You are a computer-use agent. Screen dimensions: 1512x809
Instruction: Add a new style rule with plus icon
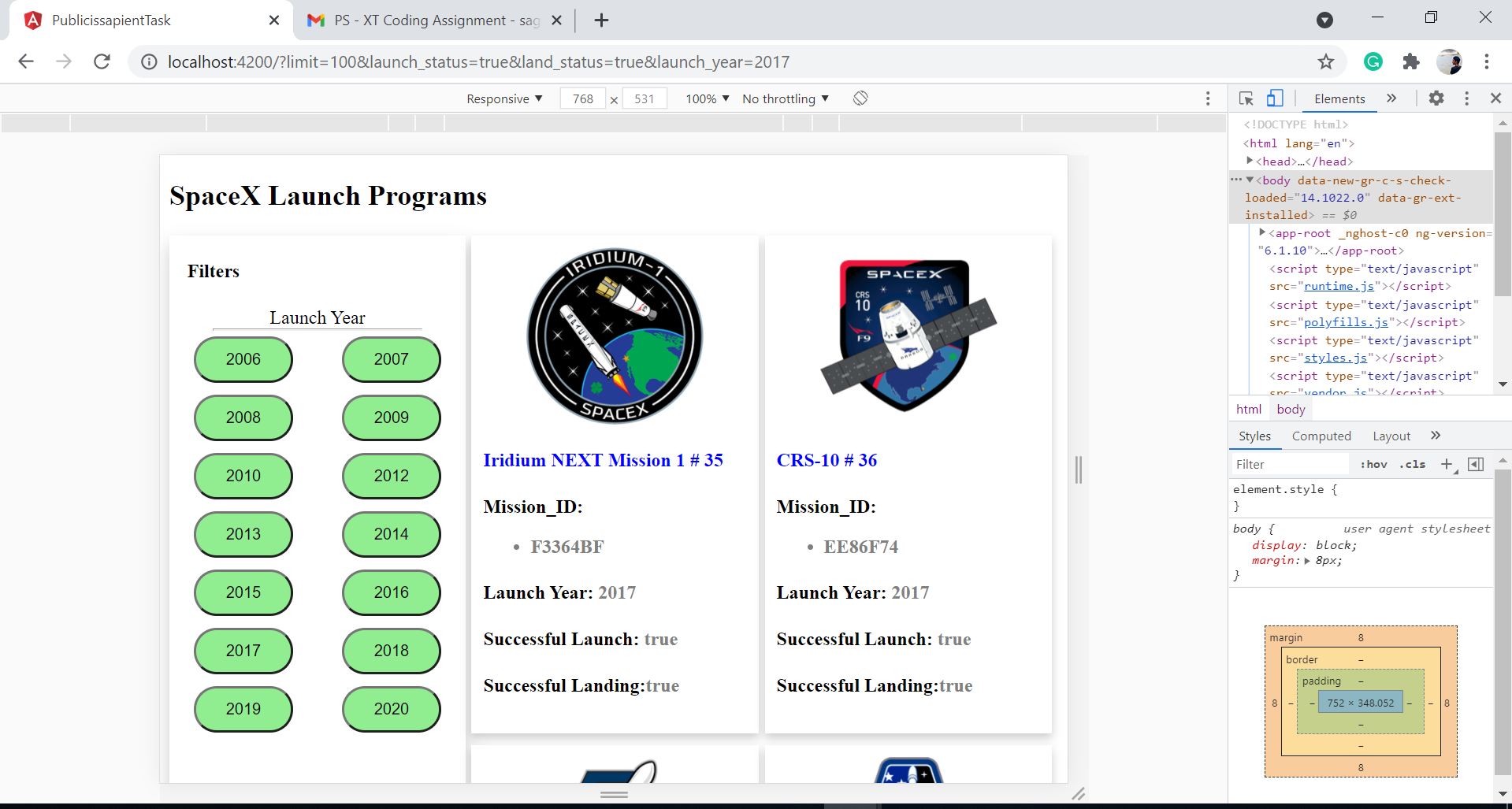coord(1447,464)
